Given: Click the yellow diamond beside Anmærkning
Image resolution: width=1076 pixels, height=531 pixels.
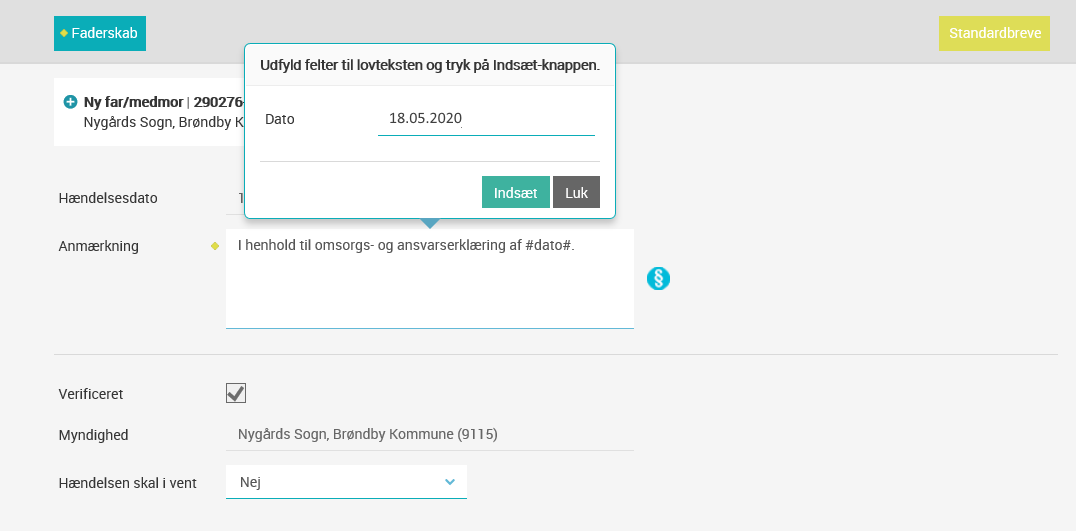Looking at the screenshot, I should (215, 246).
